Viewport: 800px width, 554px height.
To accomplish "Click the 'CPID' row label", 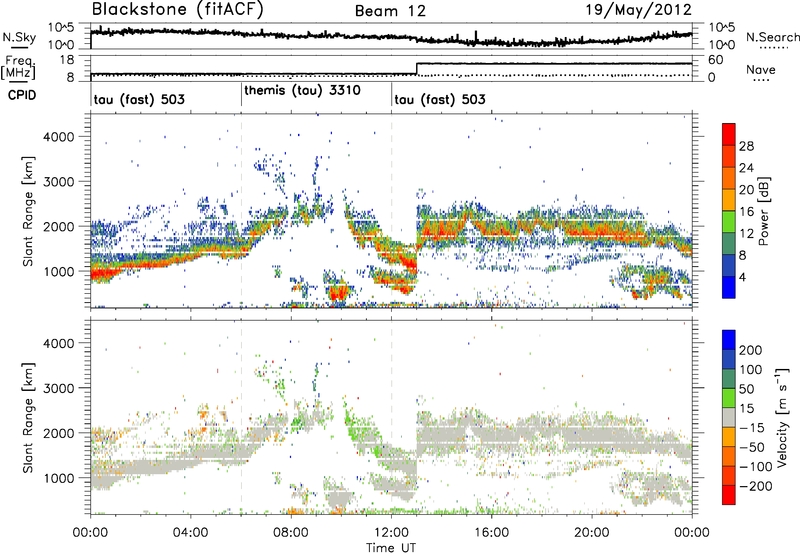I will pos(22,95).
